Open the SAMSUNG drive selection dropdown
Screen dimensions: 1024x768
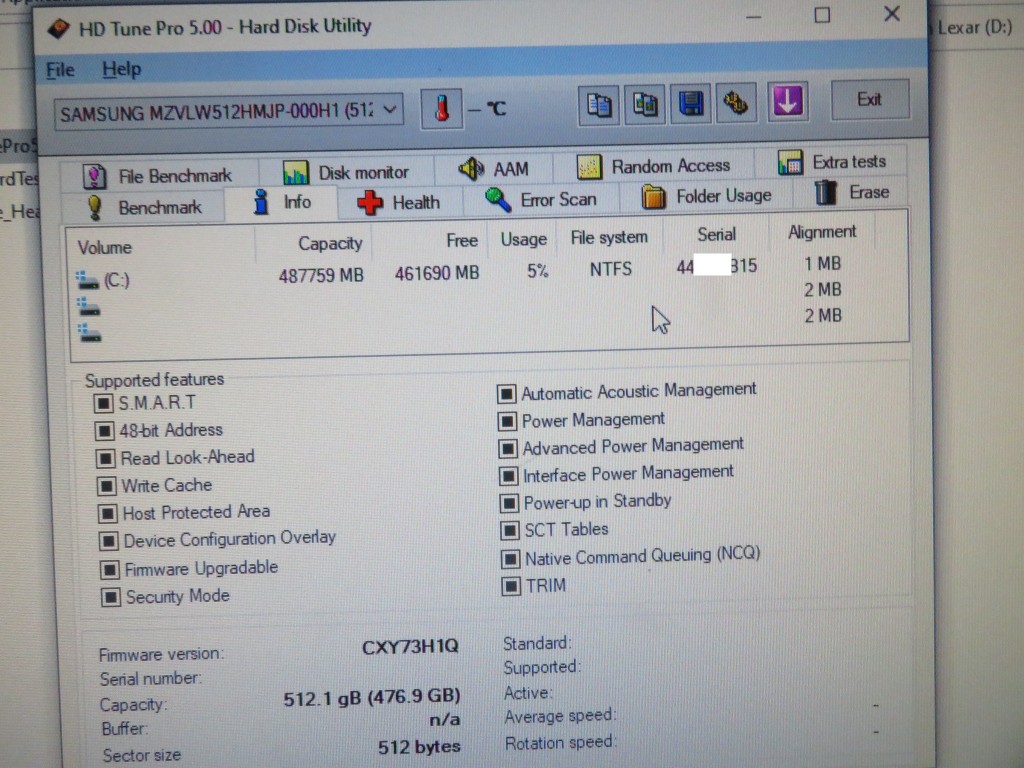(x=229, y=112)
